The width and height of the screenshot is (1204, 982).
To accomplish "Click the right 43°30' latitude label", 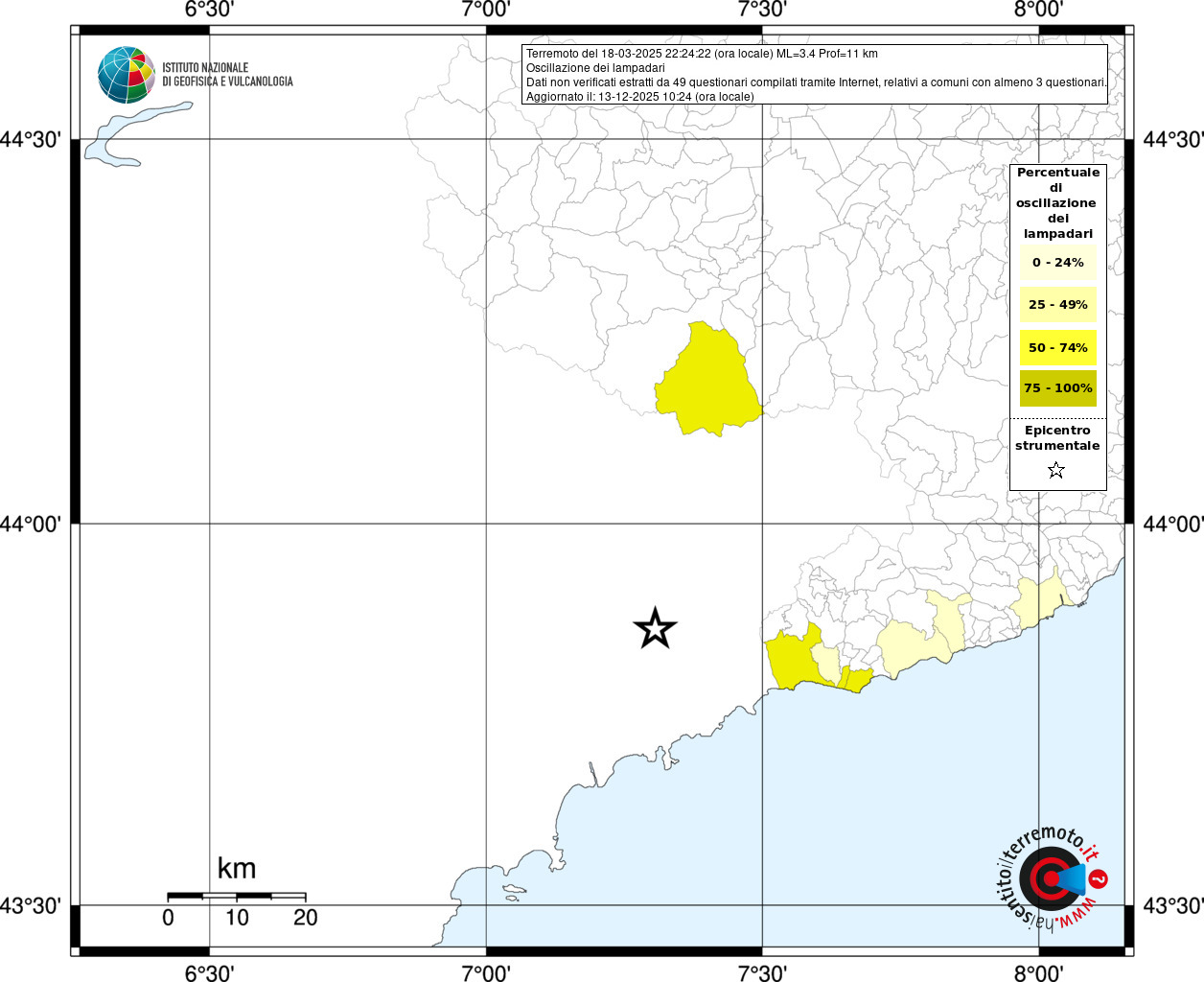I will coord(1172,905).
